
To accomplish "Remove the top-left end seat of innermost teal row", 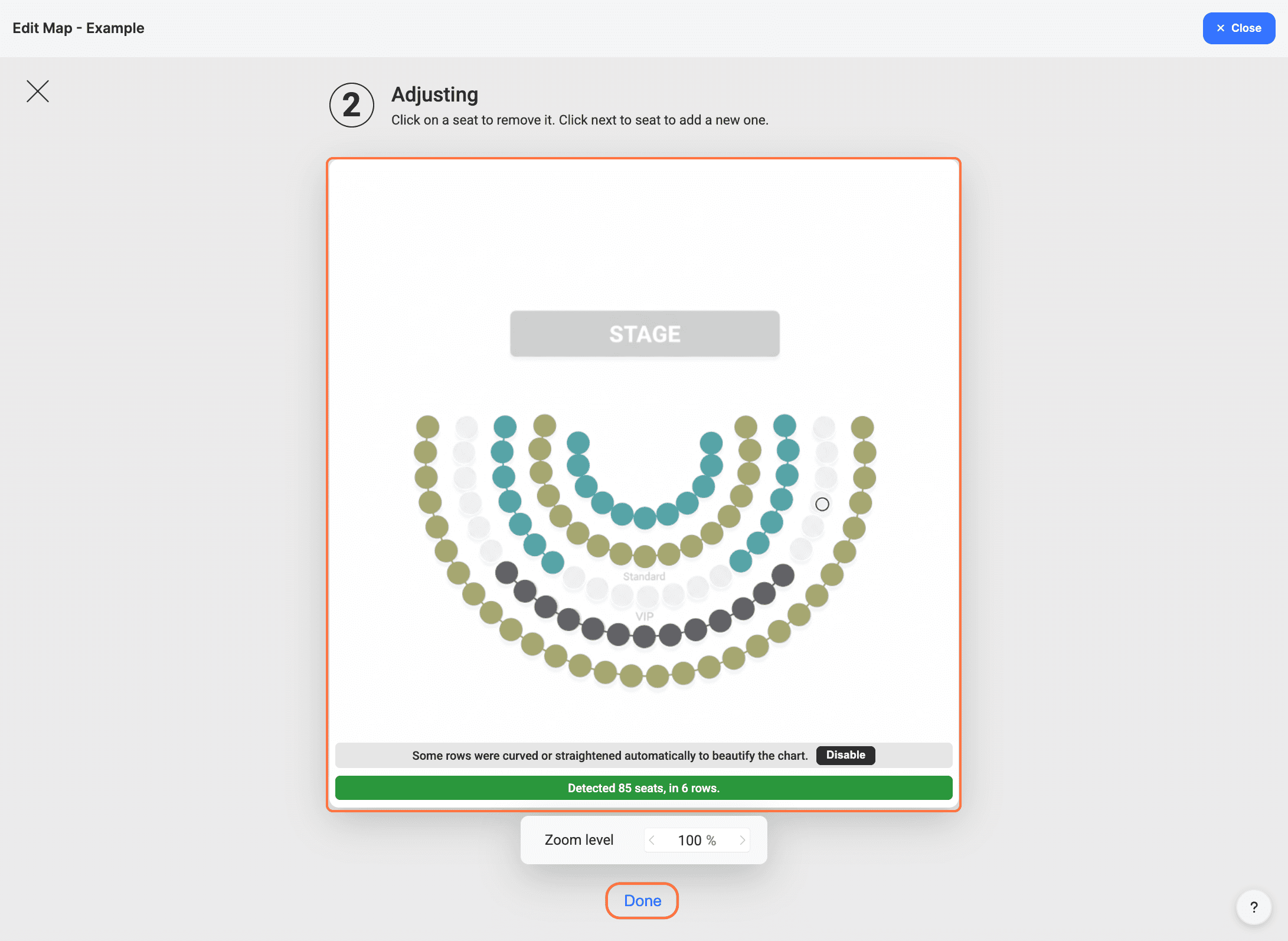I will click(x=578, y=443).
